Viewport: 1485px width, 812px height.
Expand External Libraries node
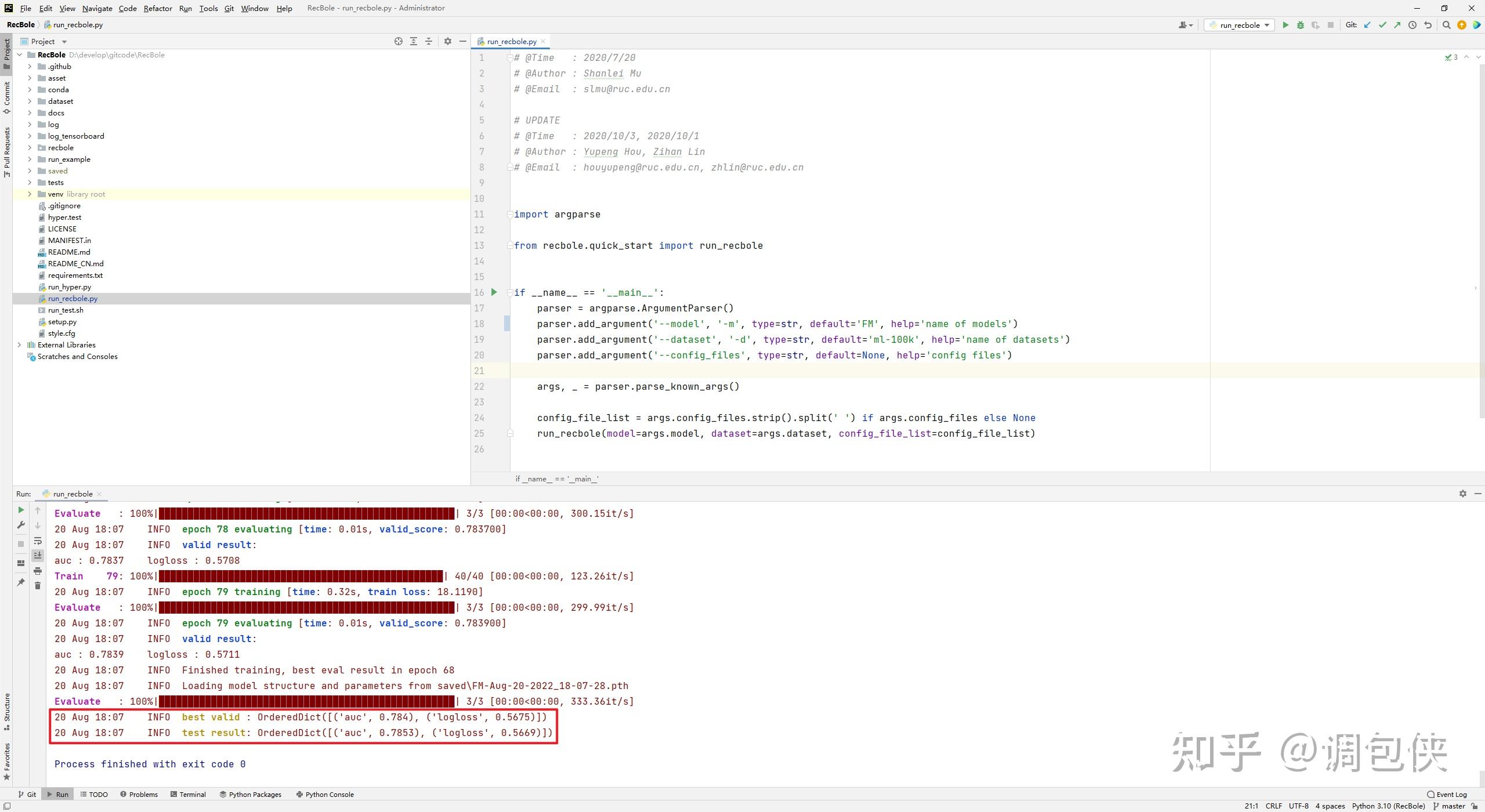point(19,345)
